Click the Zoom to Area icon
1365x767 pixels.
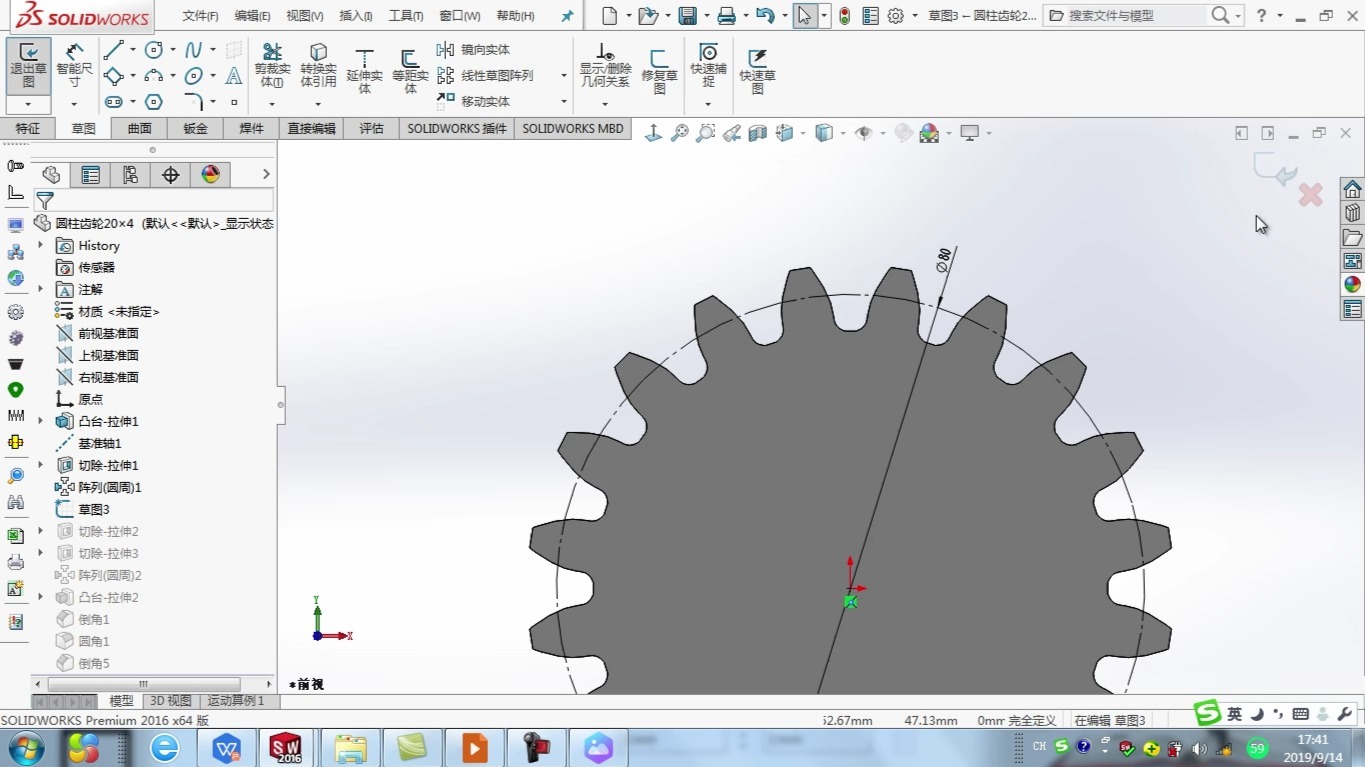pyautogui.click(x=706, y=133)
